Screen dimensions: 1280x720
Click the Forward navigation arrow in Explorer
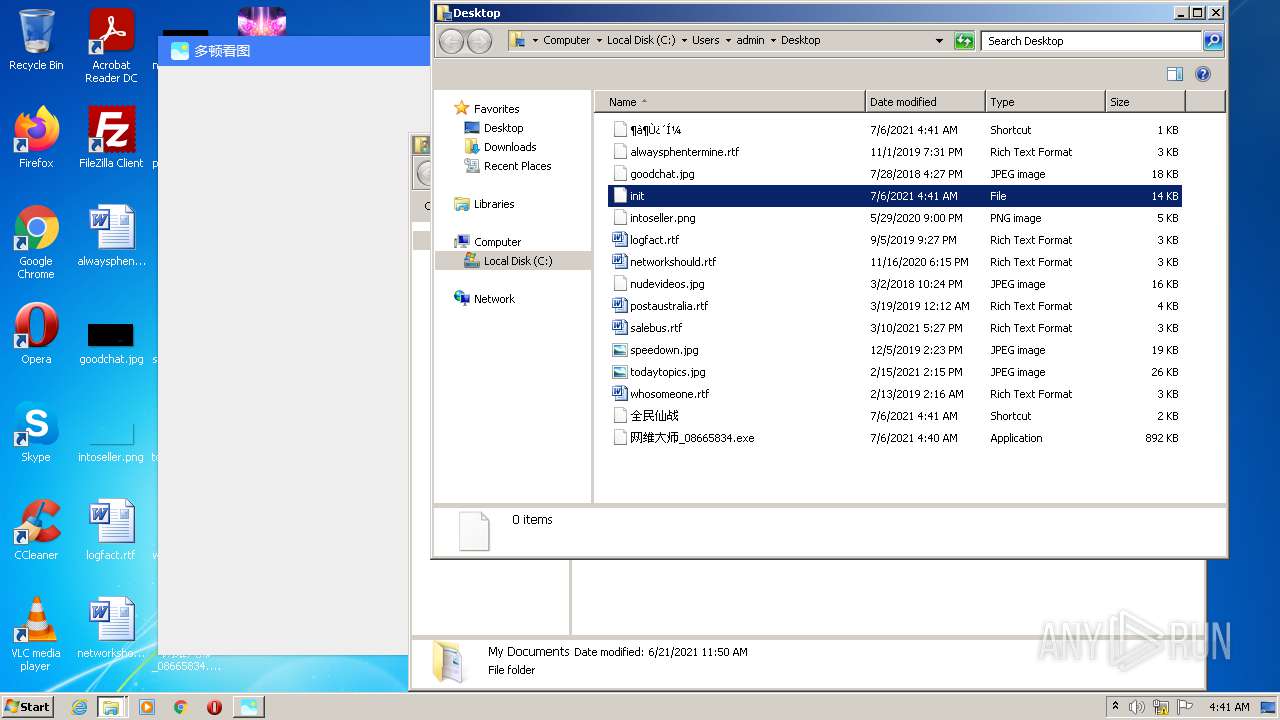(479, 41)
